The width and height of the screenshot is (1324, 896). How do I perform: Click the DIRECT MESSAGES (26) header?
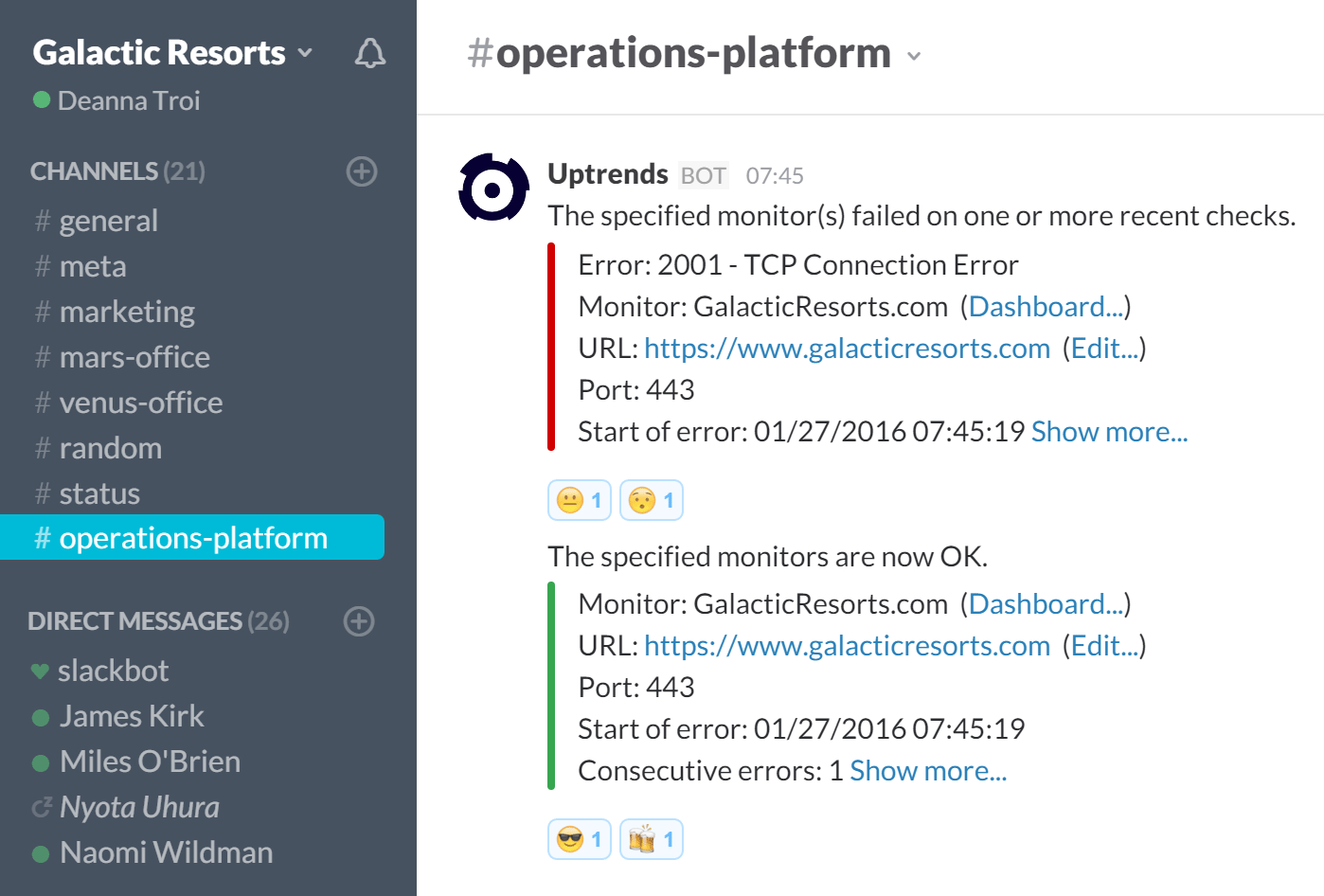158,621
